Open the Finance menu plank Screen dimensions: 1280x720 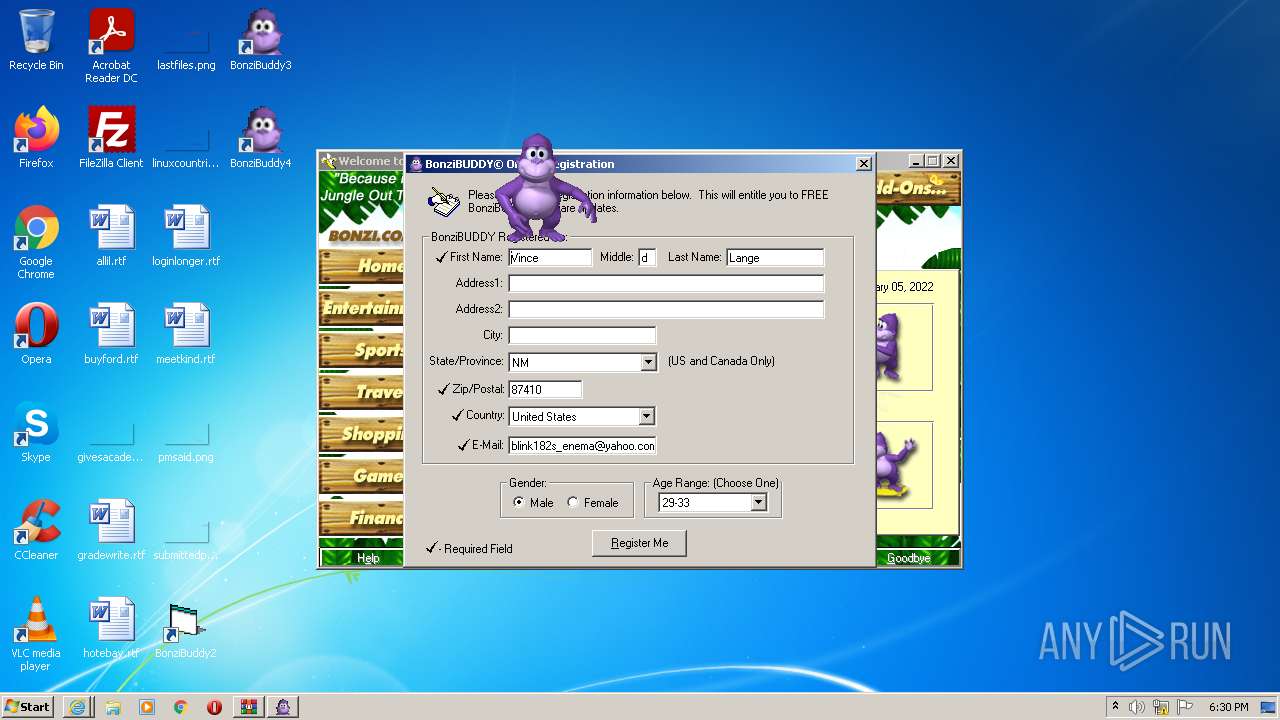[x=361, y=518]
